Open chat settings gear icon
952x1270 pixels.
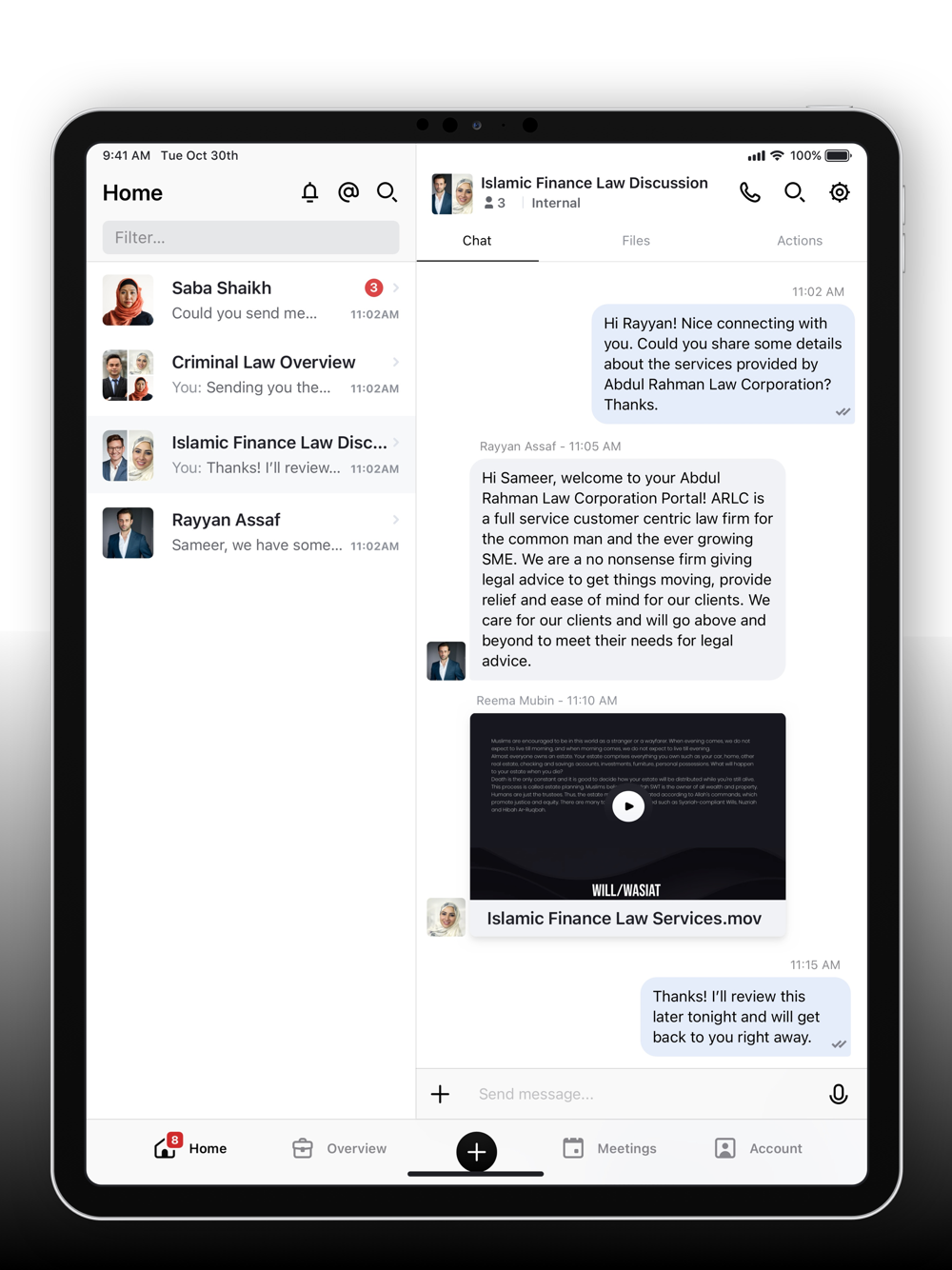pos(839,192)
